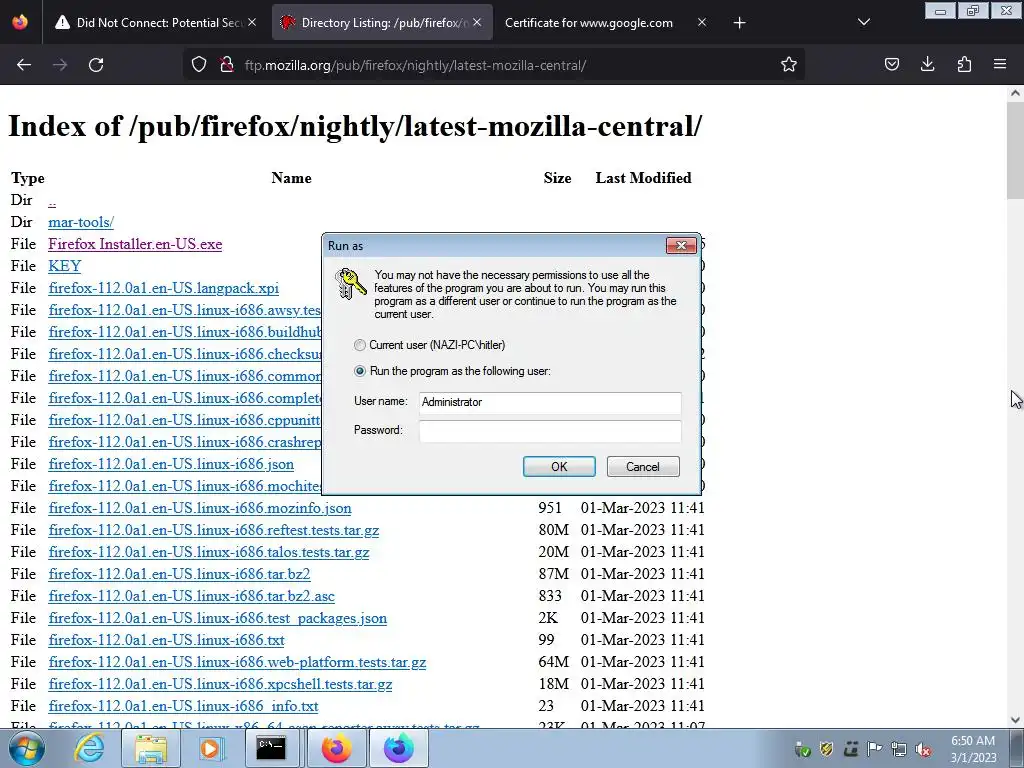Open the tracking protection shield icon
Image resolution: width=1024 pixels, height=768 pixels.
tap(199, 65)
